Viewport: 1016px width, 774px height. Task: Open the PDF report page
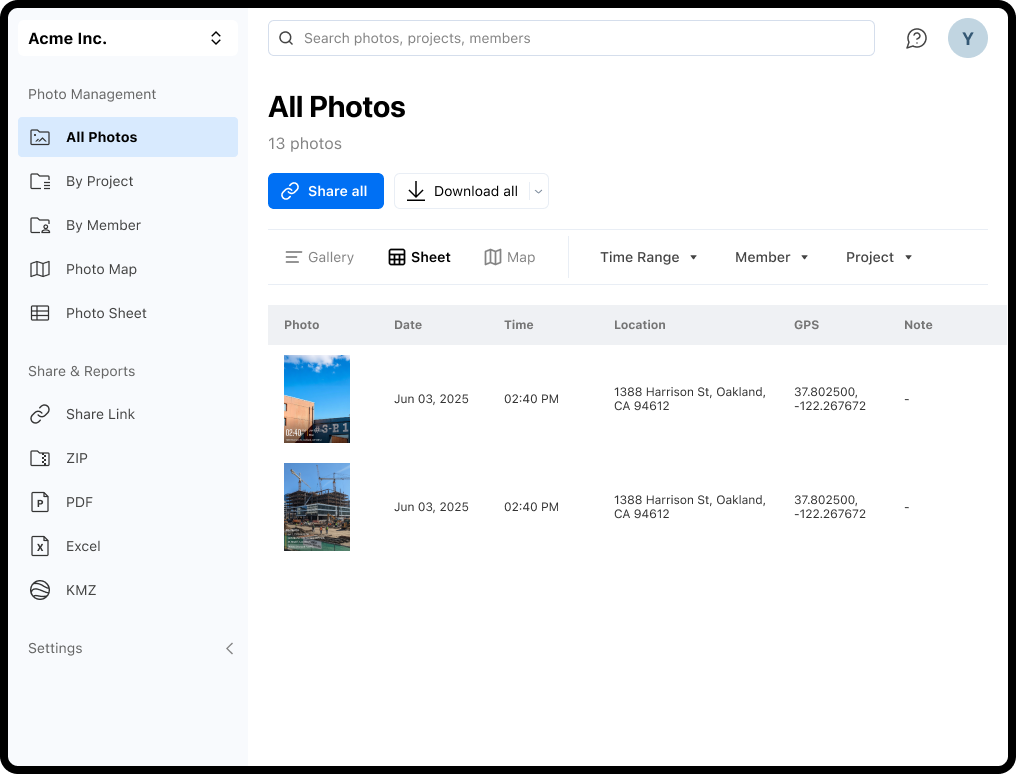[128, 503]
